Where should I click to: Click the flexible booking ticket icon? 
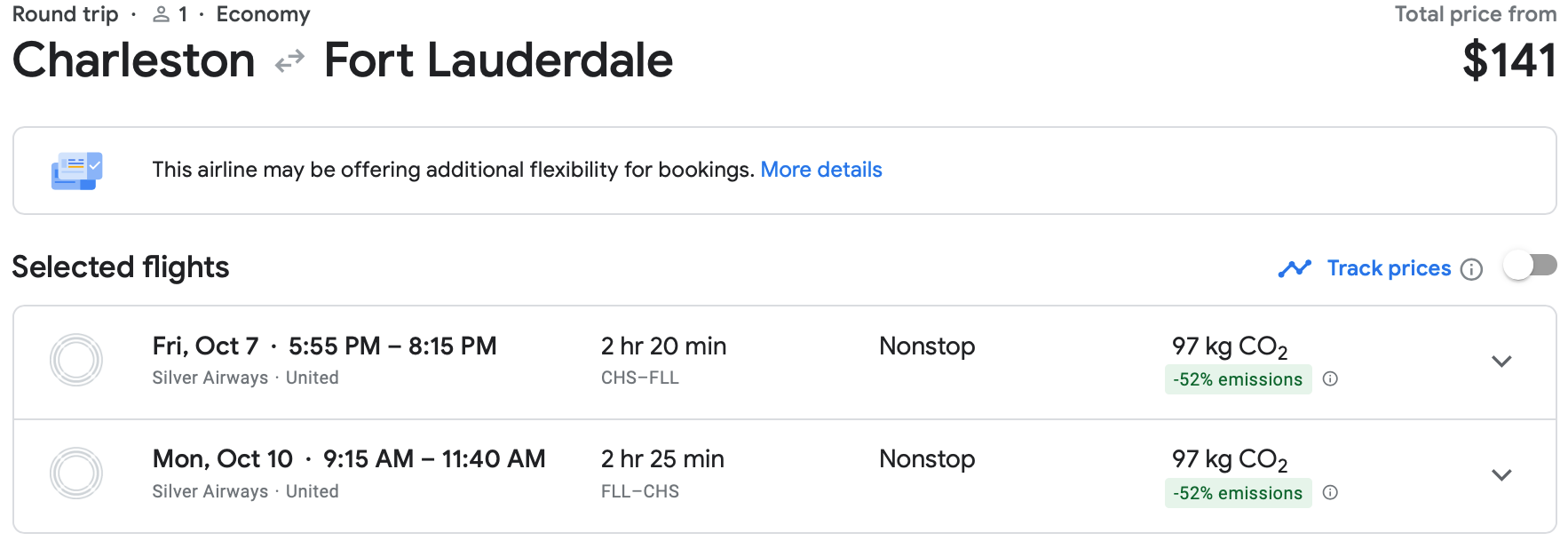point(77,171)
